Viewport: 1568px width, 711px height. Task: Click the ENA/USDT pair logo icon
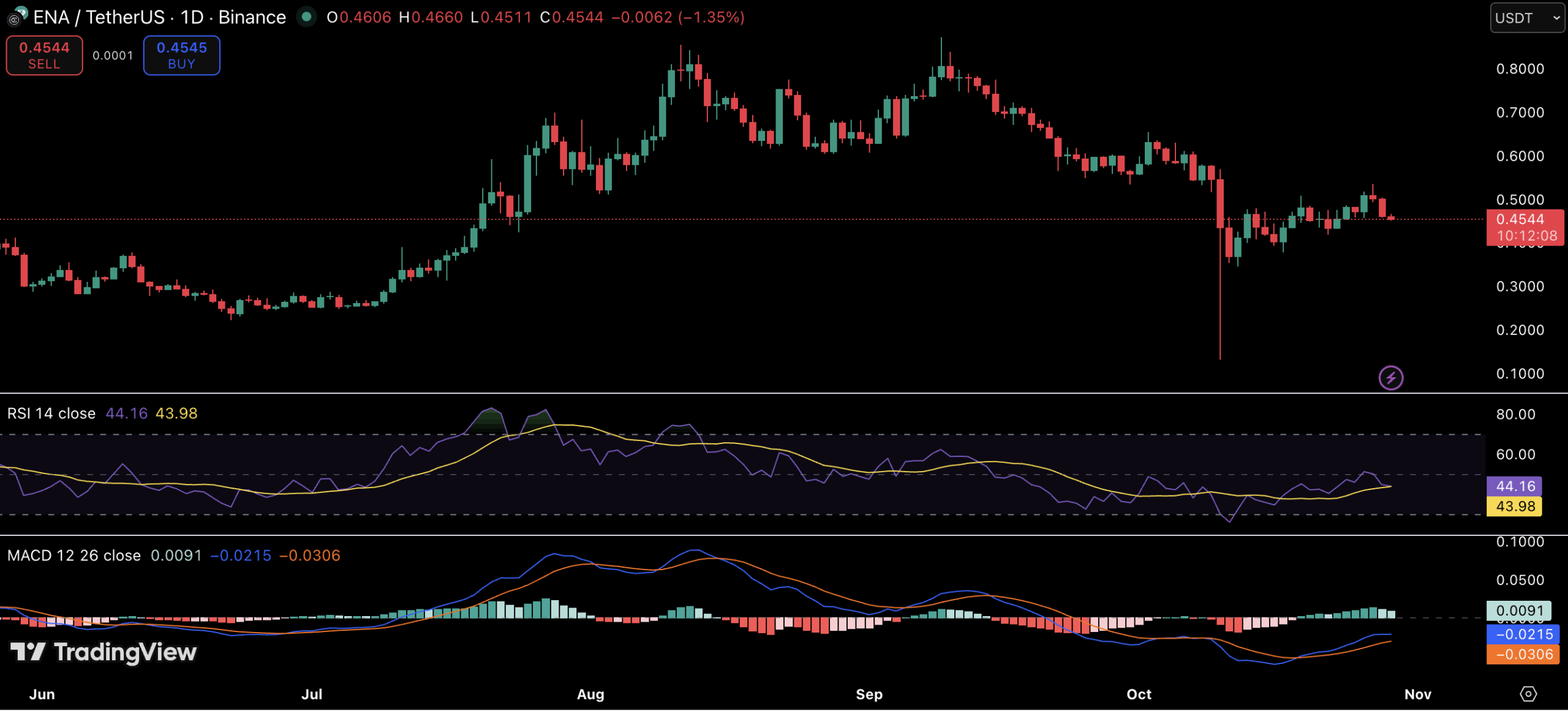[x=17, y=17]
